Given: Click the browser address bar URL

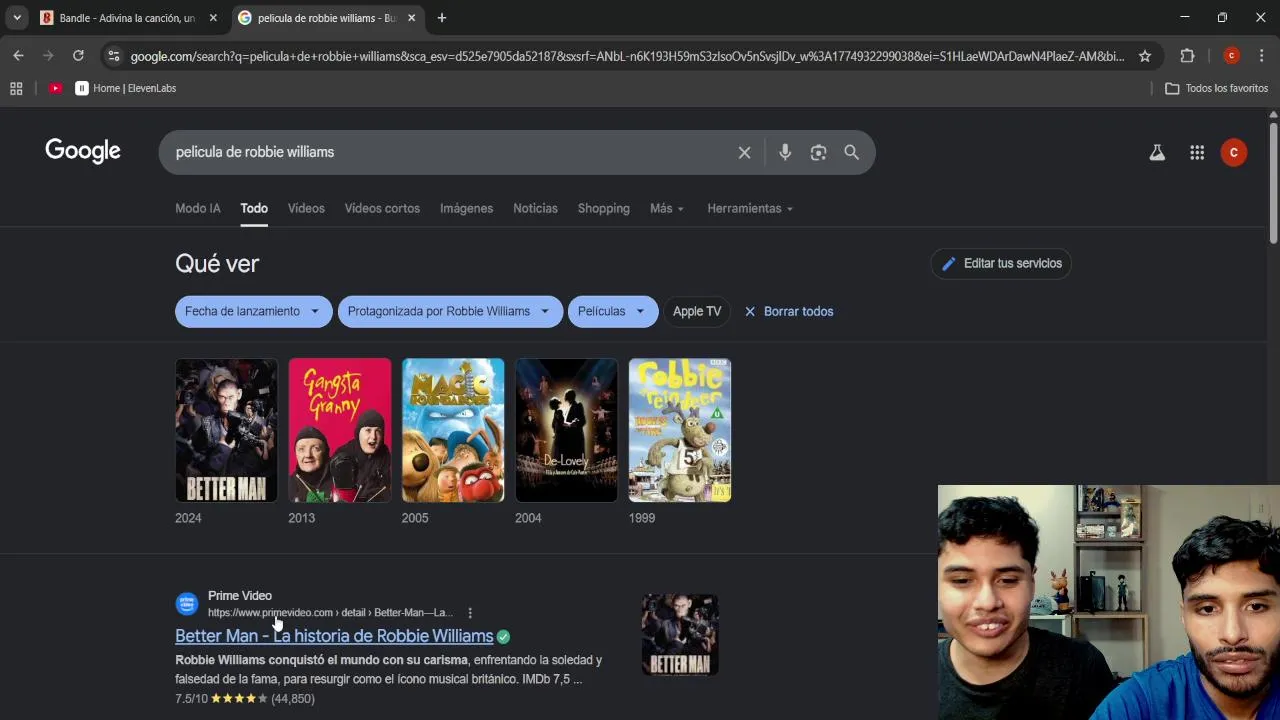Looking at the screenshot, I should click(x=628, y=56).
